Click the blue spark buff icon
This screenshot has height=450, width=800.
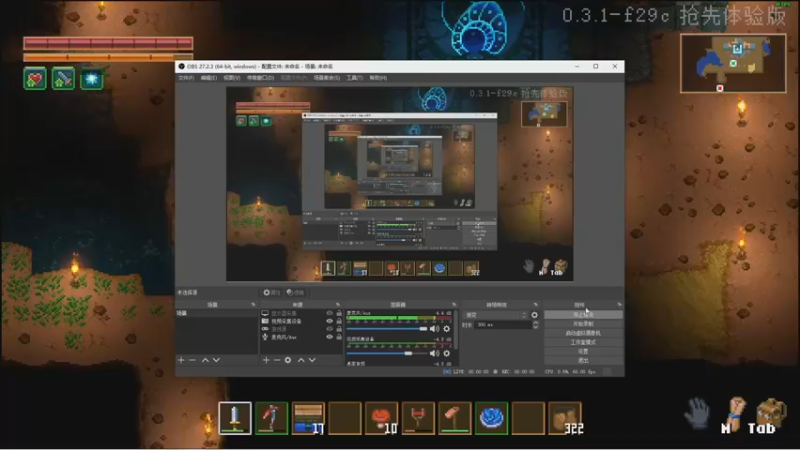coord(92,79)
